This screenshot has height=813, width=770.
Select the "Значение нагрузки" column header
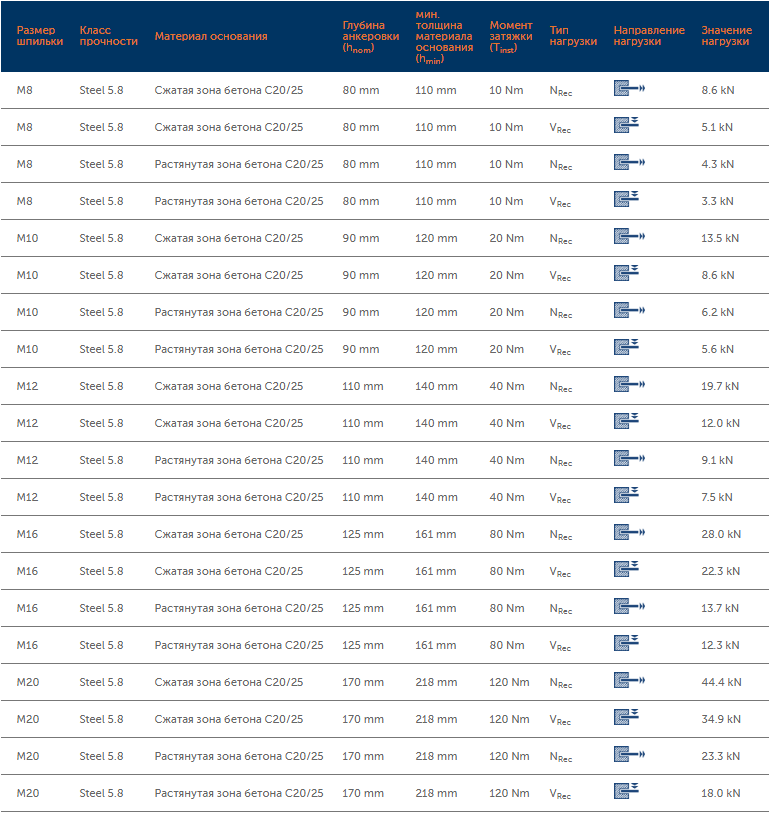pos(726,36)
